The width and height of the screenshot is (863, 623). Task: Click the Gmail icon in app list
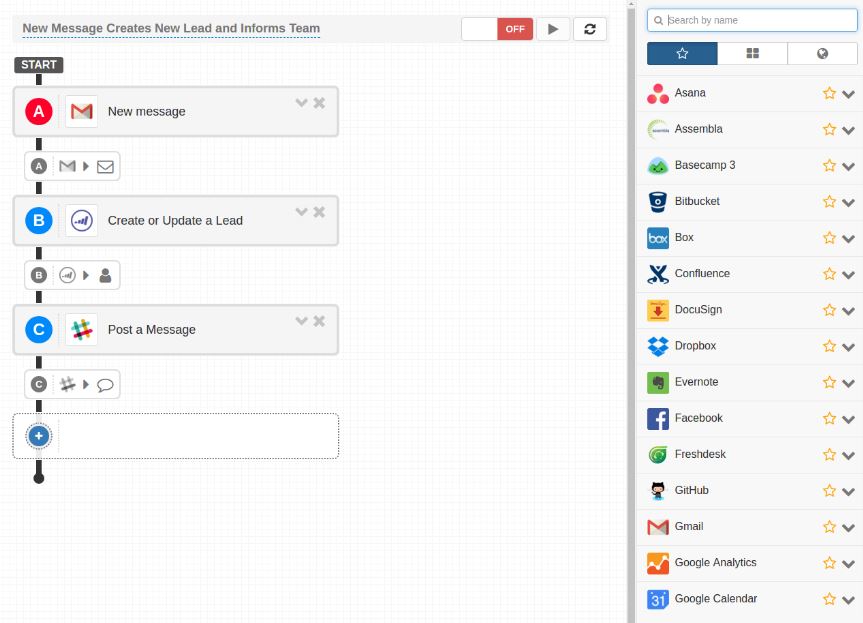tap(658, 527)
